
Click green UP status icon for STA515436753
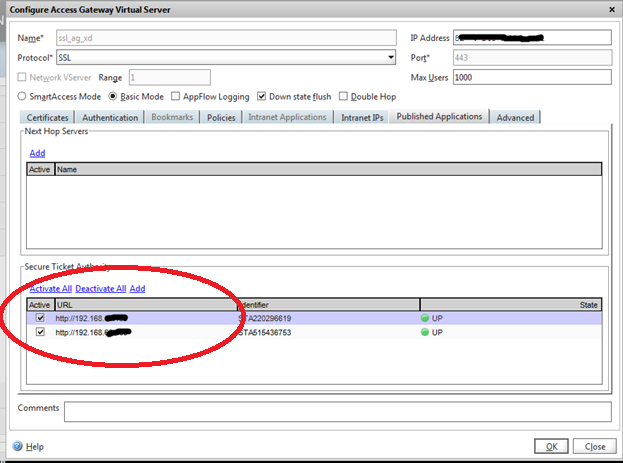(x=425, y=332)
